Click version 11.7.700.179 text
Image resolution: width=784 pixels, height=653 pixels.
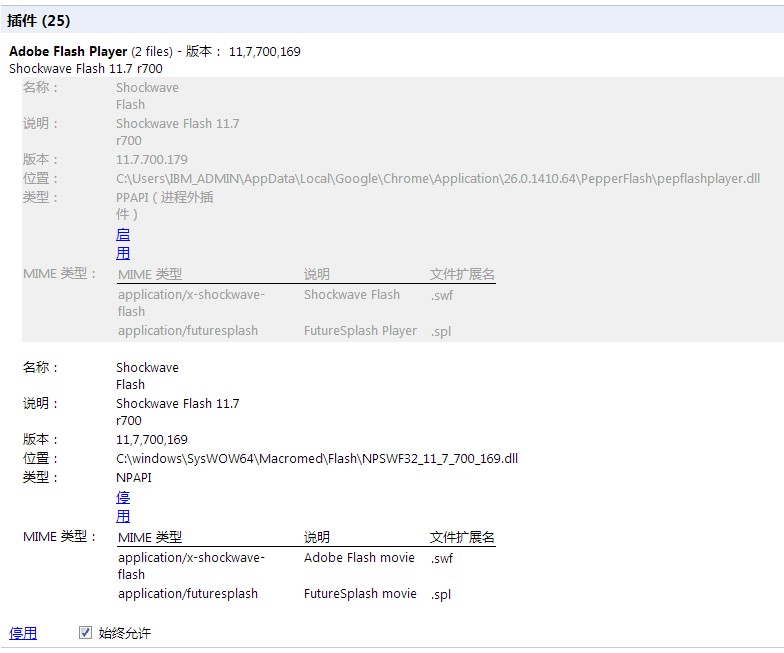coord(152,160)
